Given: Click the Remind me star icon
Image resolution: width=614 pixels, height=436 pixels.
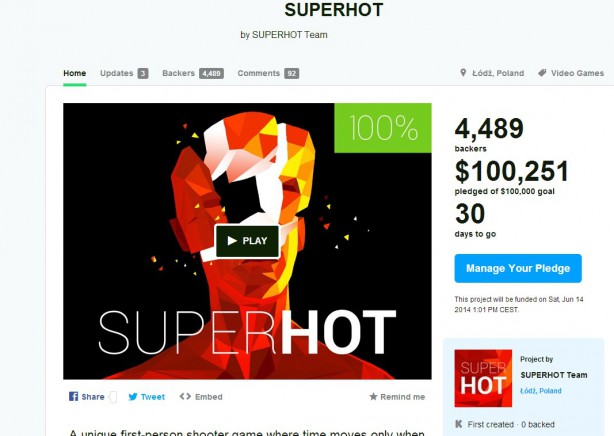Looking at the screenshot, I should point(373,396).
